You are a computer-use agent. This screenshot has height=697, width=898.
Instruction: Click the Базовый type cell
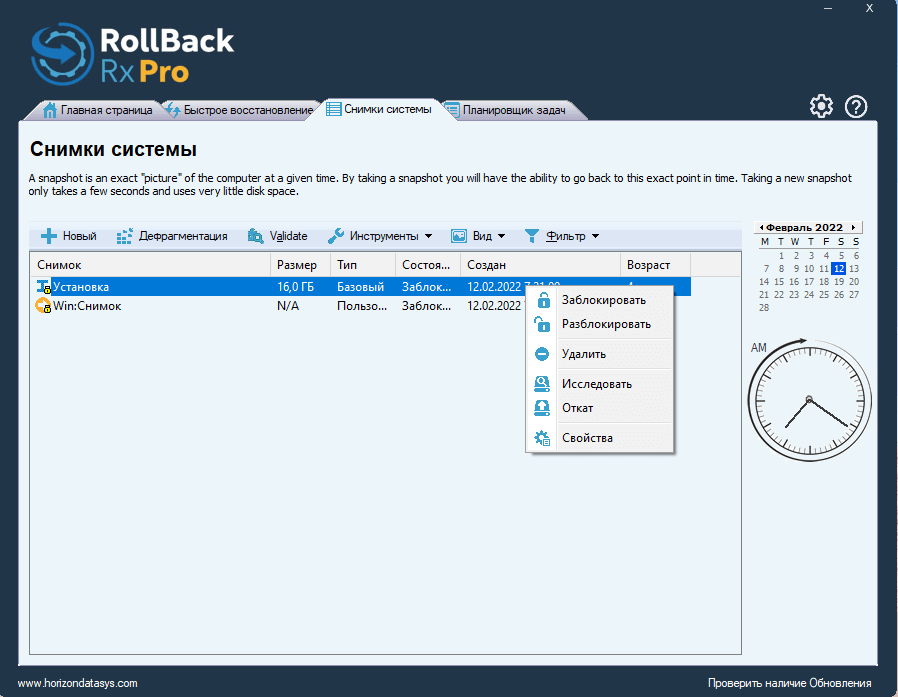point(360,287)
